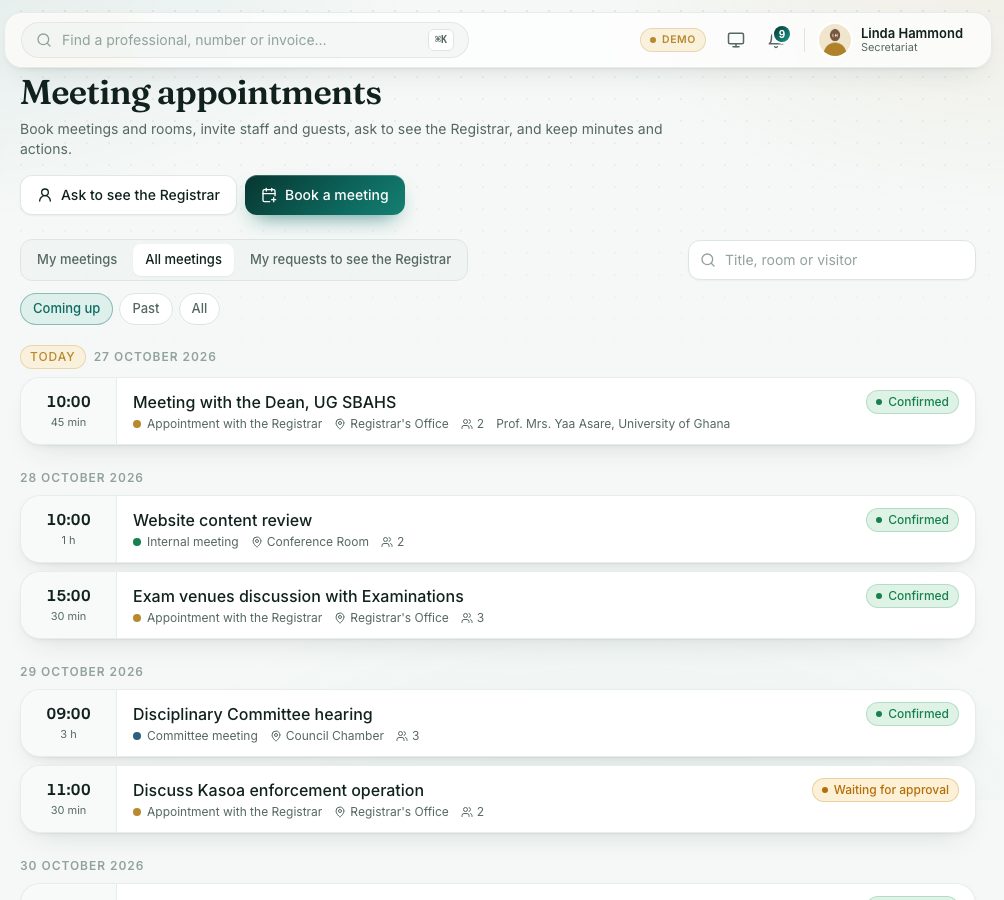Open Linda Hammond profile avatar
This screenshot has height=900, width=1004.
pyautogui.click(x=834, y=40)
